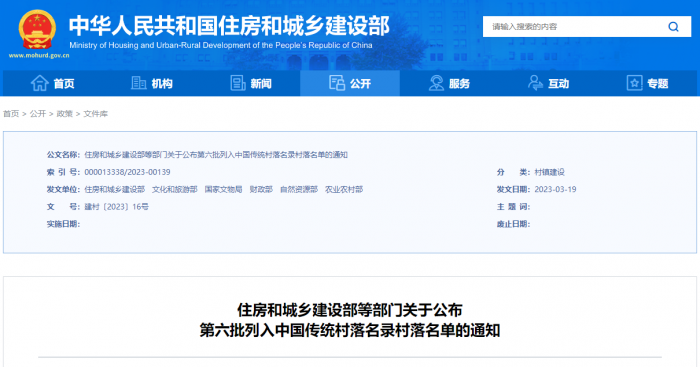Click the 公开 documents icon
This screenshot has height=367, width=700.
point(337,83)
